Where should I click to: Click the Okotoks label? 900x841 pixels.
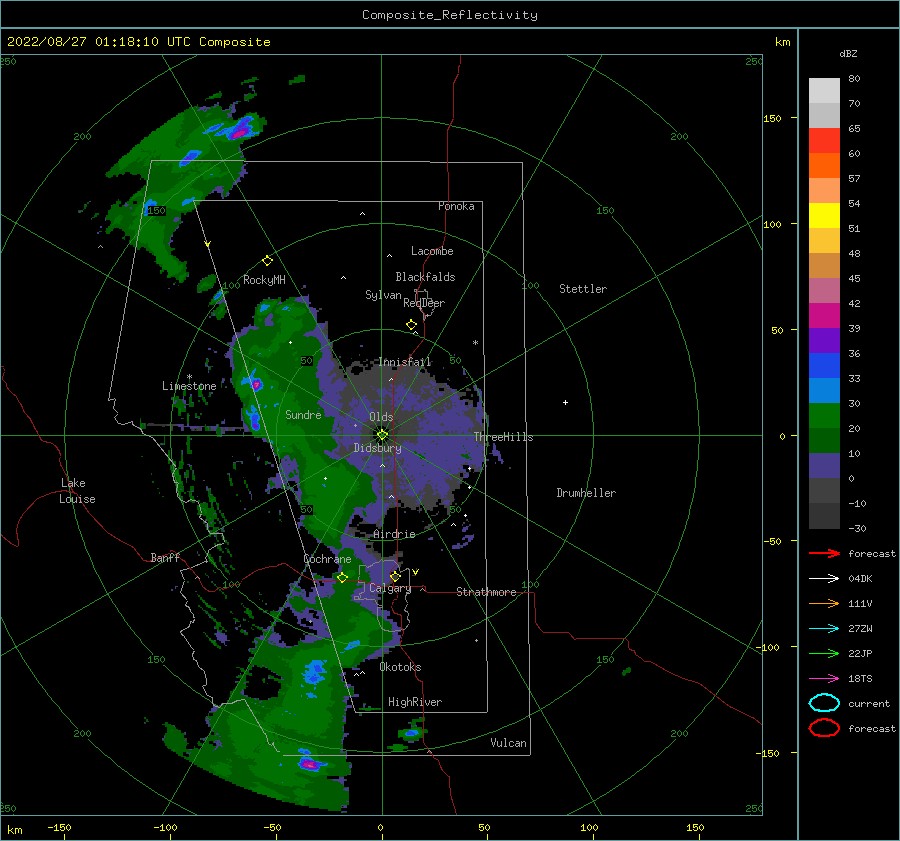400,668
